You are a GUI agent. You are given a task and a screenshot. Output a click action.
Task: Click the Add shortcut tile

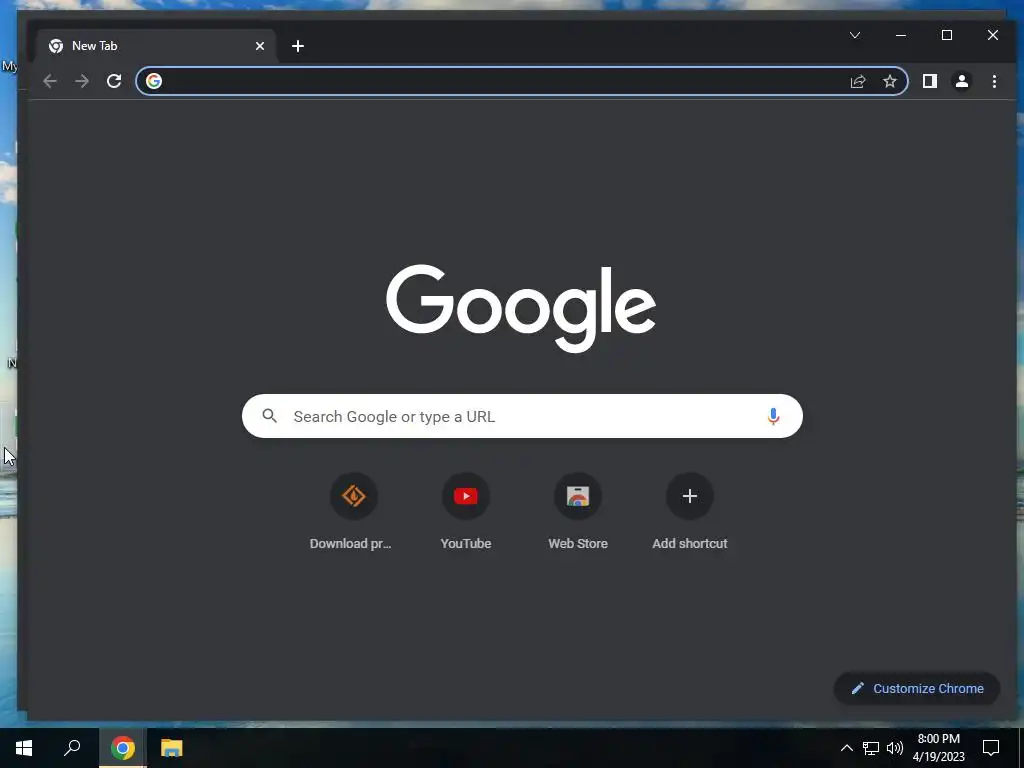click(x=690, y=512)
